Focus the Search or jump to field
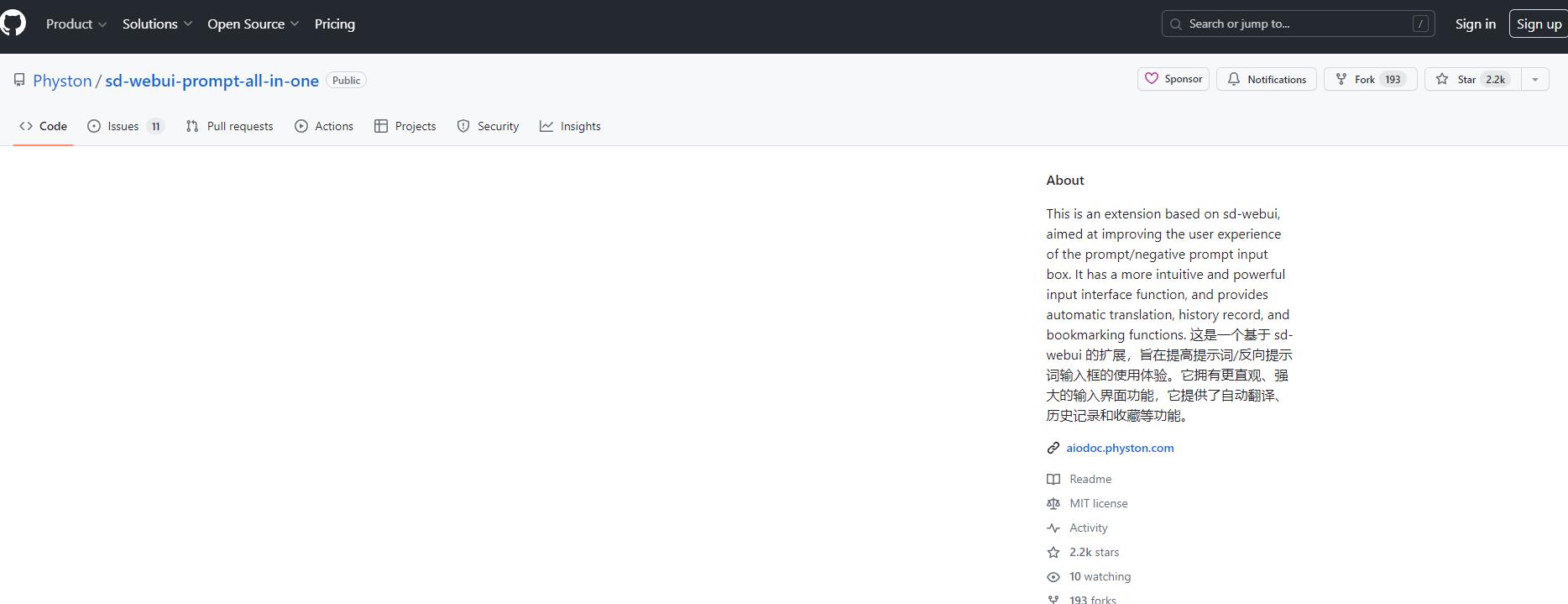The width and height of the screenshot is (1568, 604). point(1299,24)
